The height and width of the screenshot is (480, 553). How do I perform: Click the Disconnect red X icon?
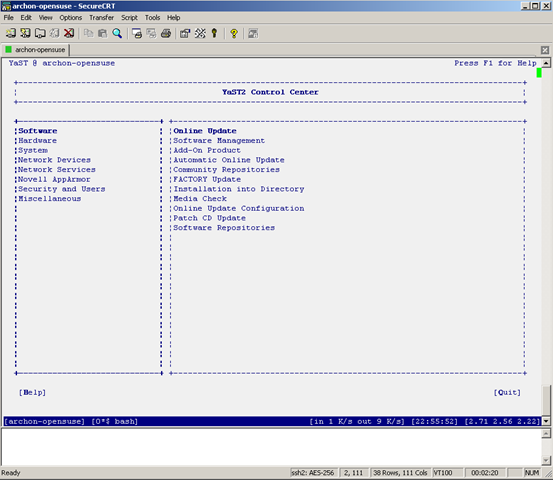[69, 34]
